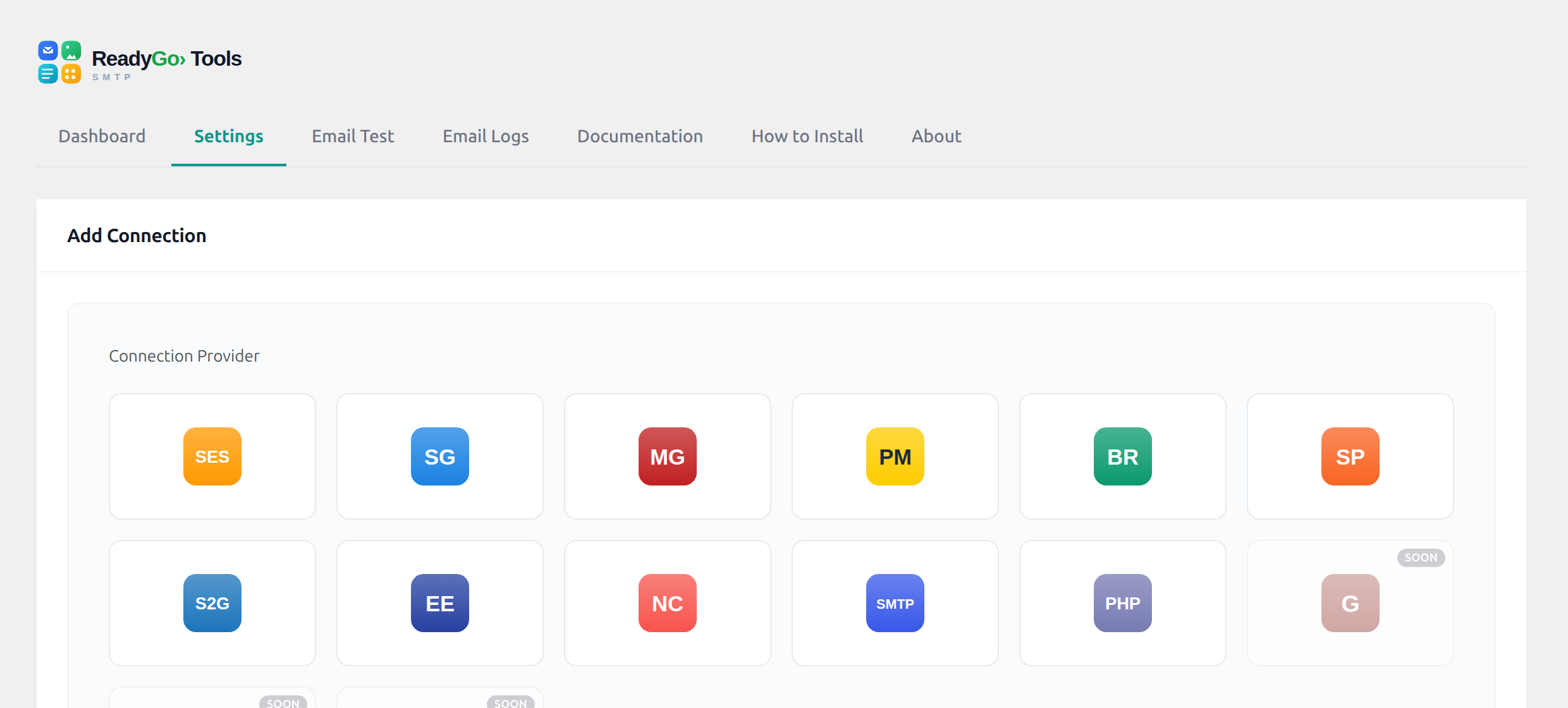The width and height of the screenshot is (1568, 708).
Task: Choose the SG provider icon
Action: coord(439,456)
